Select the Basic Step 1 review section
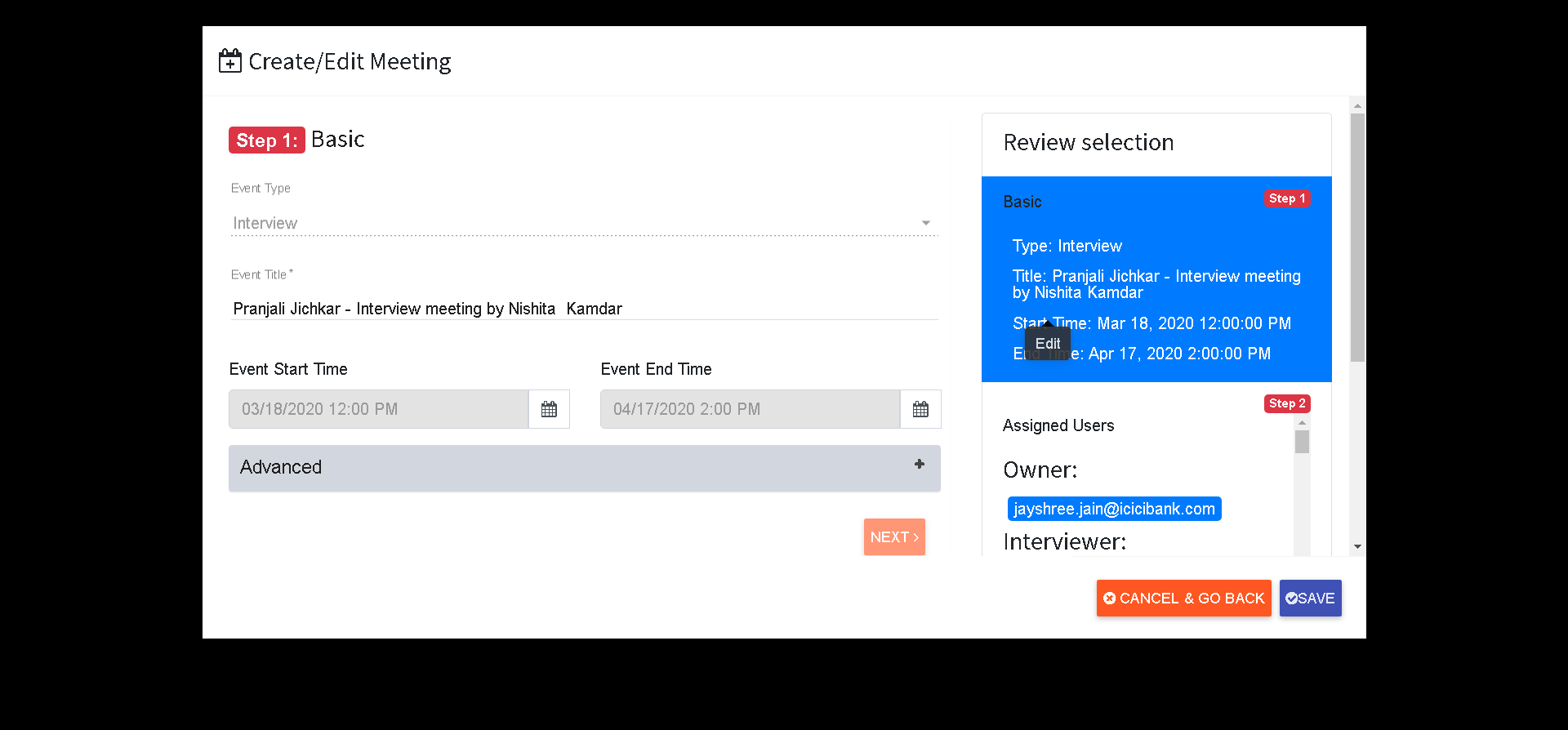The width and height of the screenshot is (1568, 730). (1156, 279)
